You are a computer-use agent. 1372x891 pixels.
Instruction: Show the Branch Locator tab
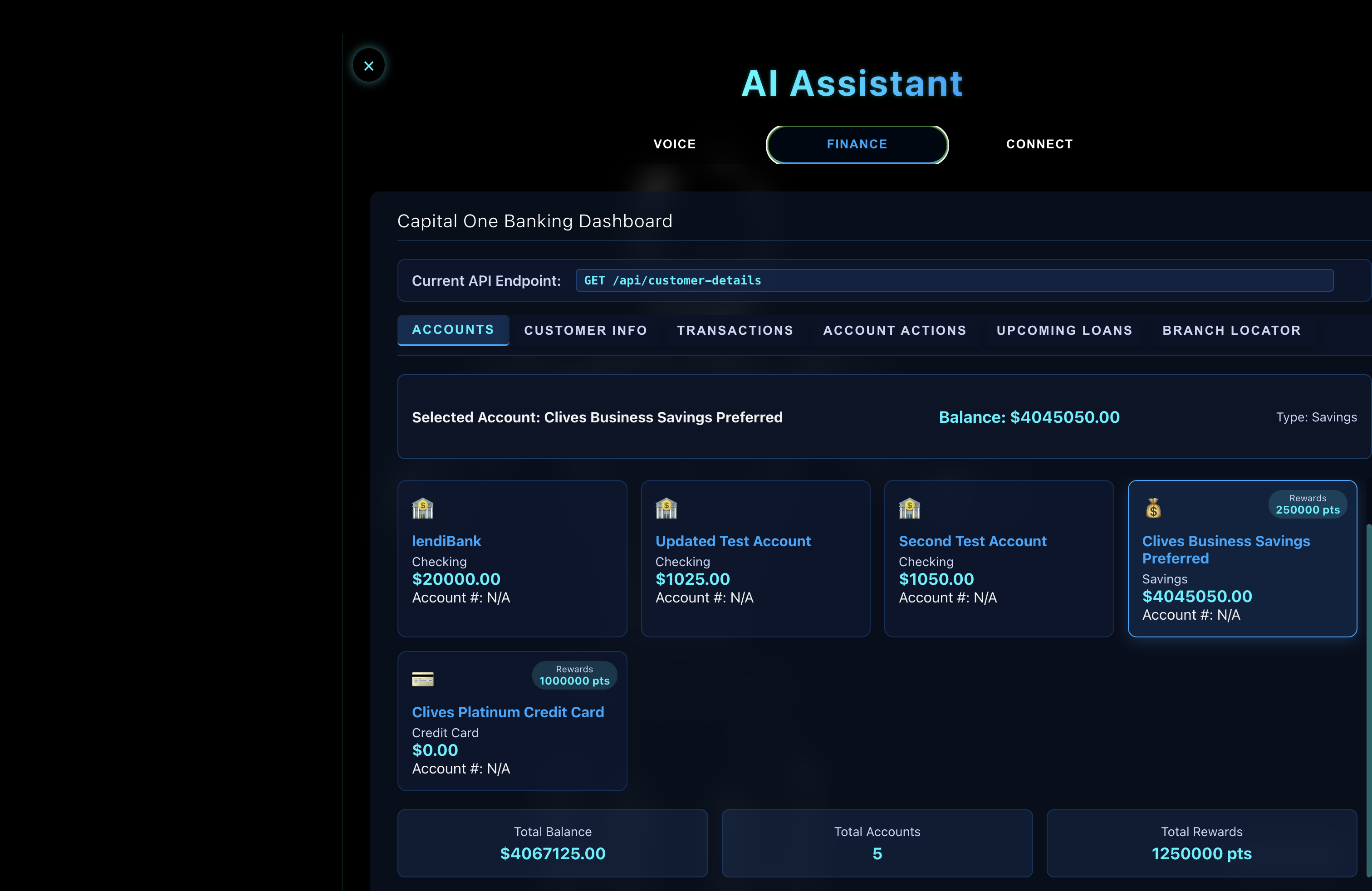1231,330
